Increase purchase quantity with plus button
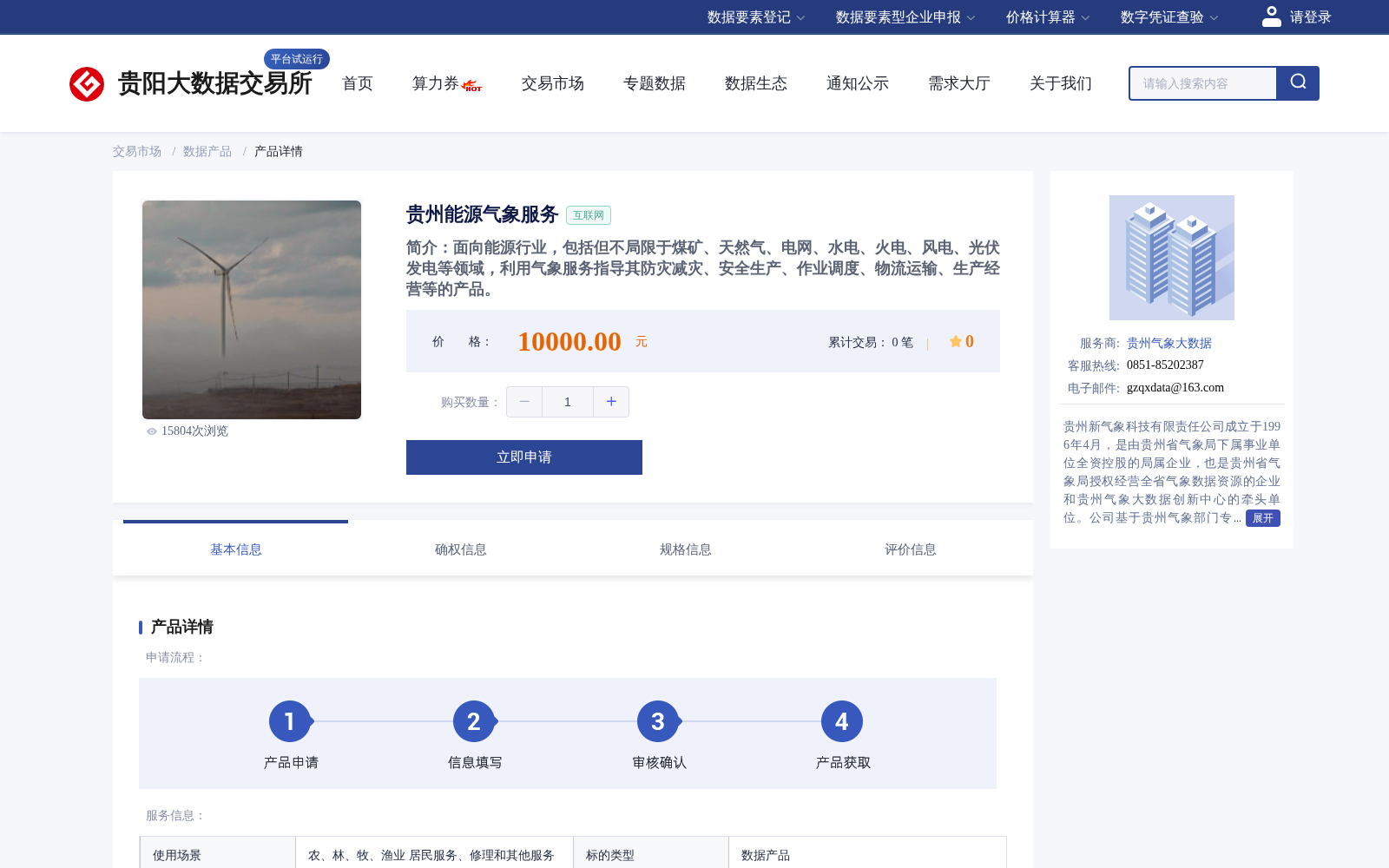Viewport: 1389px width, 868px height. 611,402
